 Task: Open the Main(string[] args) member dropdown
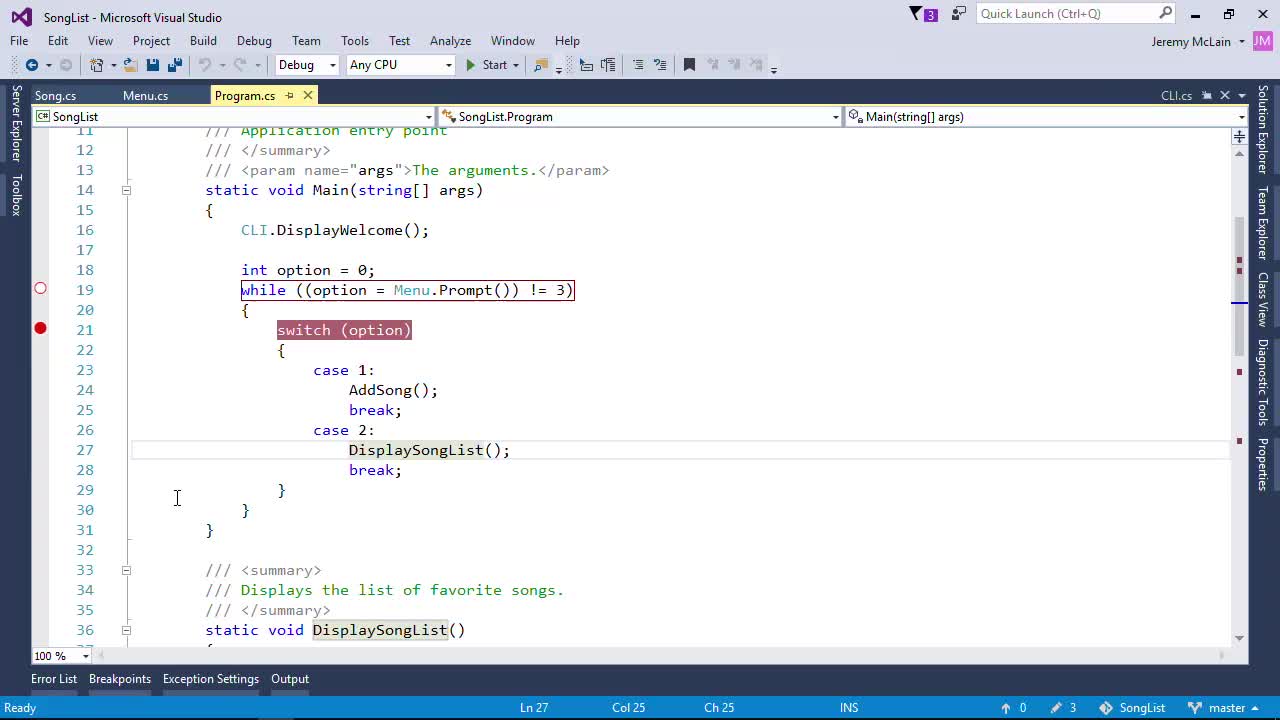click(x=1046, y=117)
